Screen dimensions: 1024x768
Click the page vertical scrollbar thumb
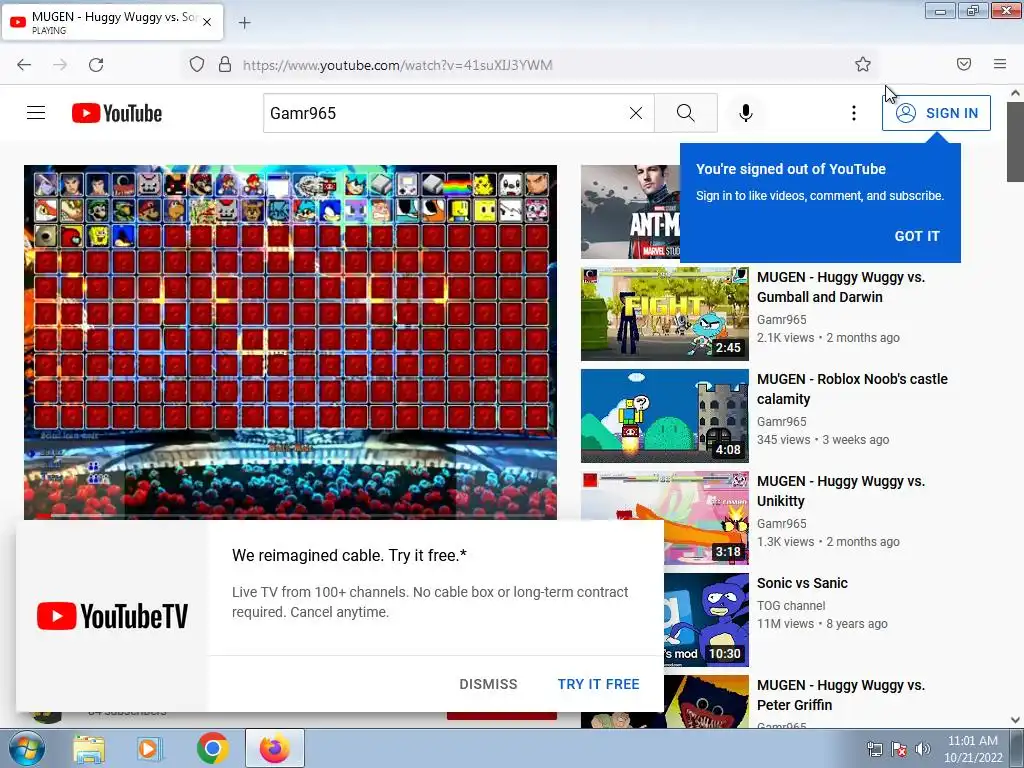tap(1015, 142)
